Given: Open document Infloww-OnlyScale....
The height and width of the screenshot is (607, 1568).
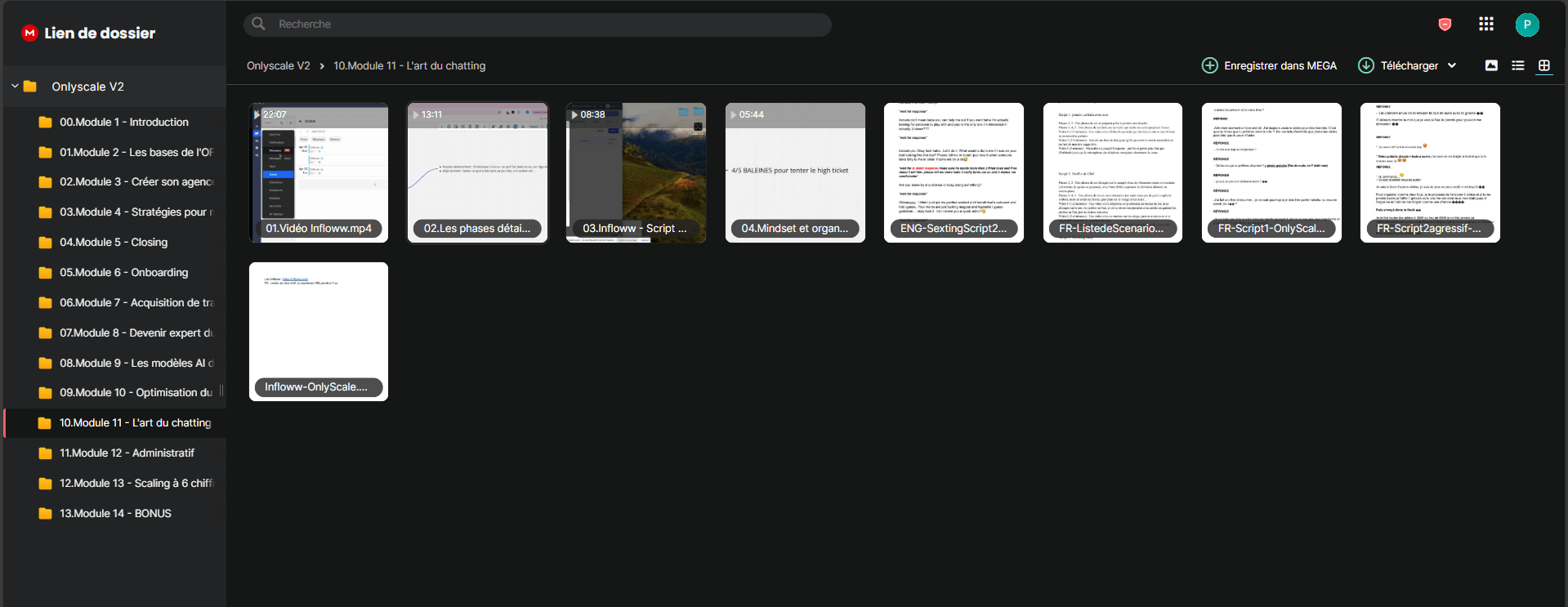Looking at the screenshot, I should tap(319, 332).
